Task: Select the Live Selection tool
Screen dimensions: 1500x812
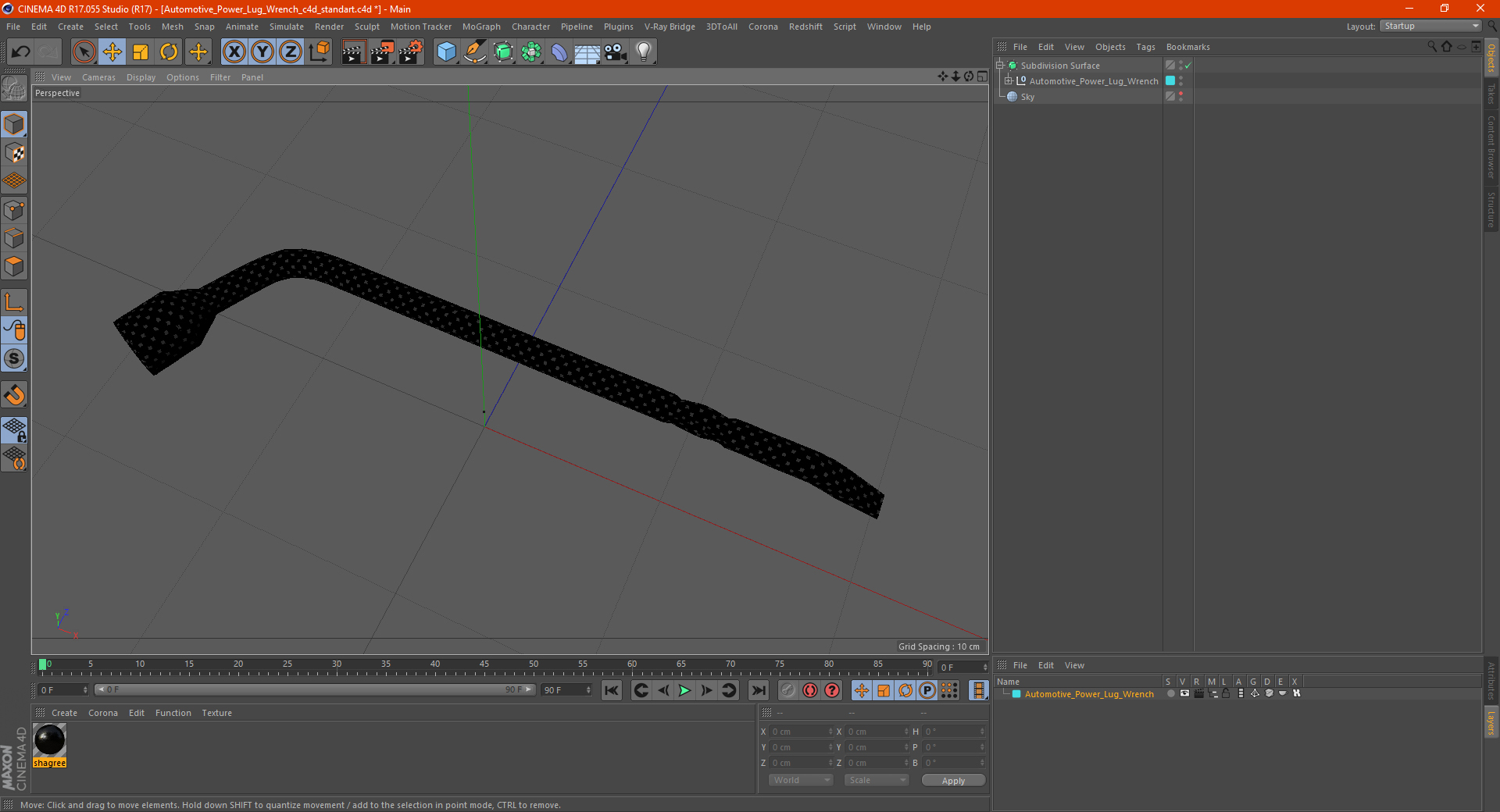Action: (84, 52)
